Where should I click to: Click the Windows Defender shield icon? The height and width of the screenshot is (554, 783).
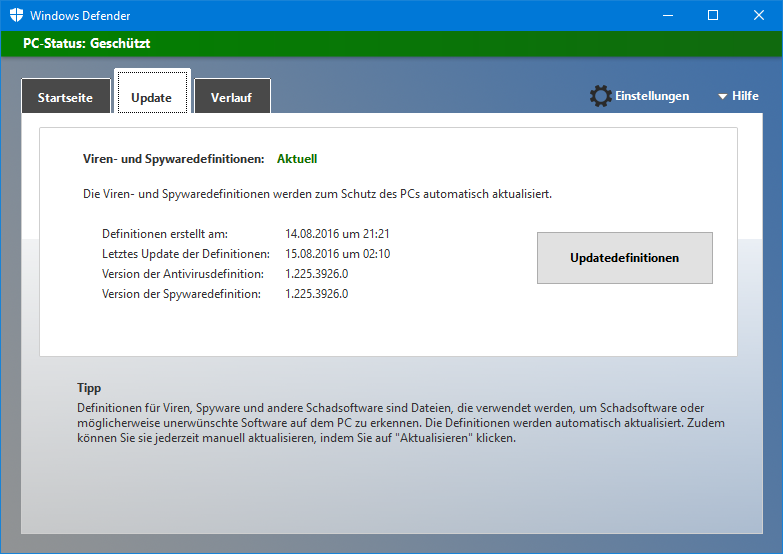tap(16, 15)
